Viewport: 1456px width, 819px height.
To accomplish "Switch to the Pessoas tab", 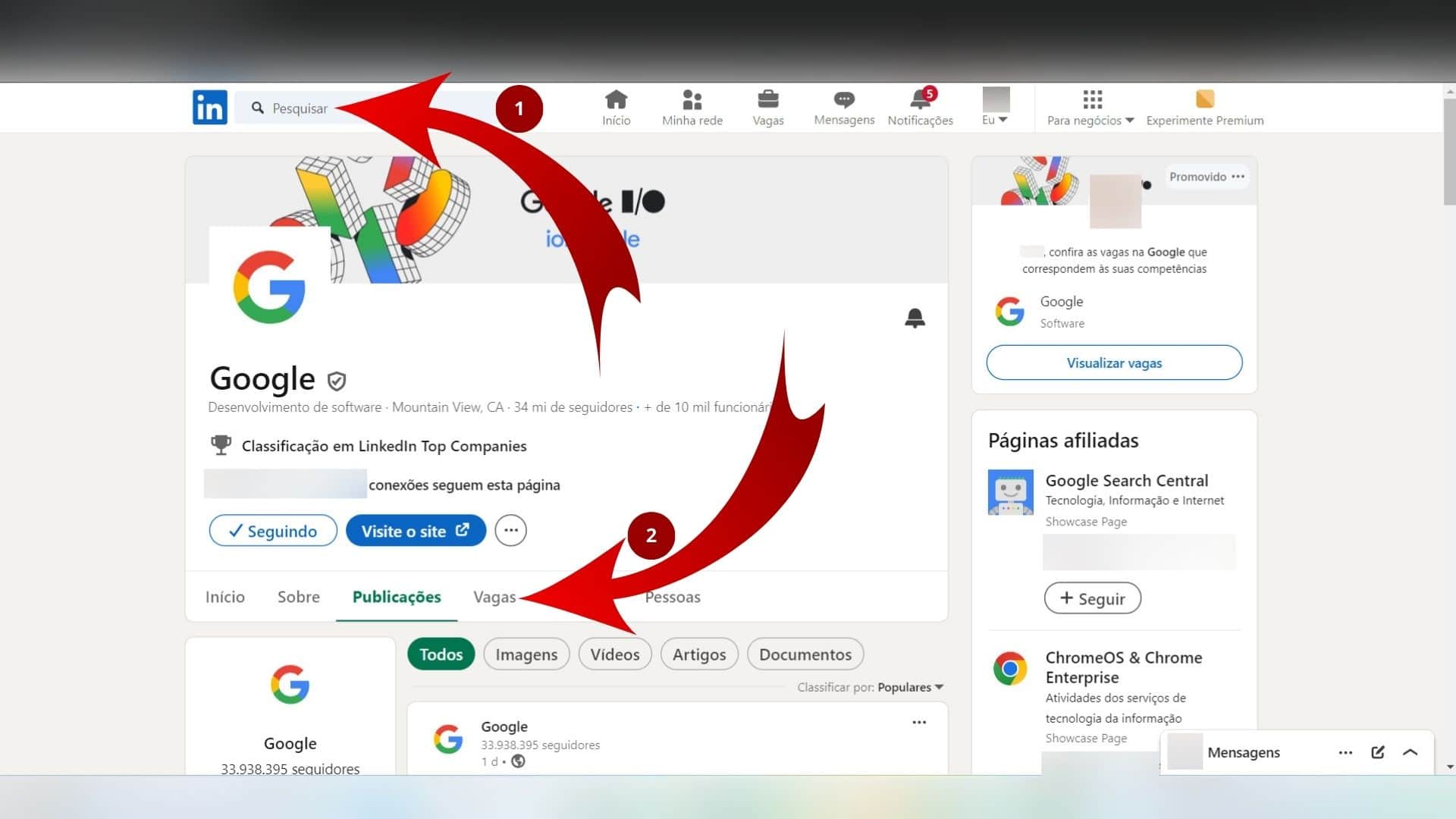I will pos(673,596).
